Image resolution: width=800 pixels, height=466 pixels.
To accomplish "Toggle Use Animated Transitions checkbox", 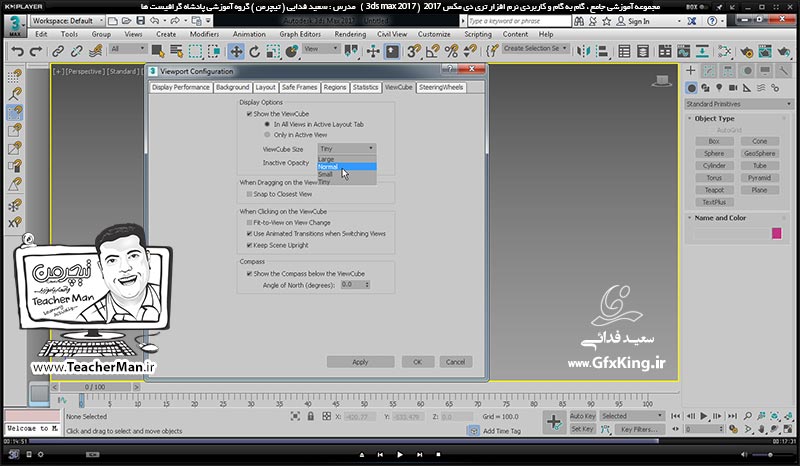I will click(x=249, y=234).
